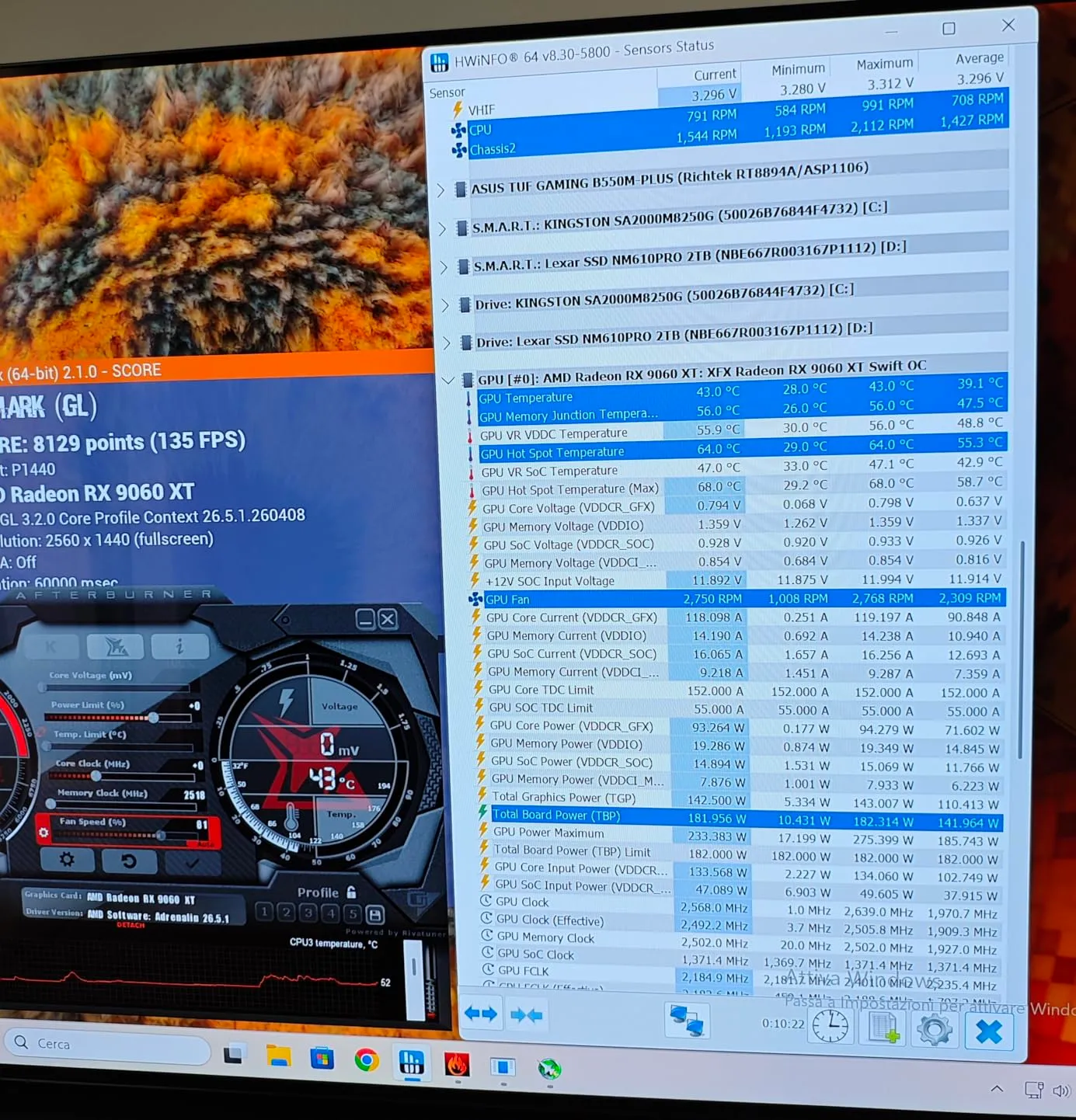The height and width of the screenshot is (1120, 1076).
Task: Select Afterburner profile slot 5
Action: [x=352, y=913]
